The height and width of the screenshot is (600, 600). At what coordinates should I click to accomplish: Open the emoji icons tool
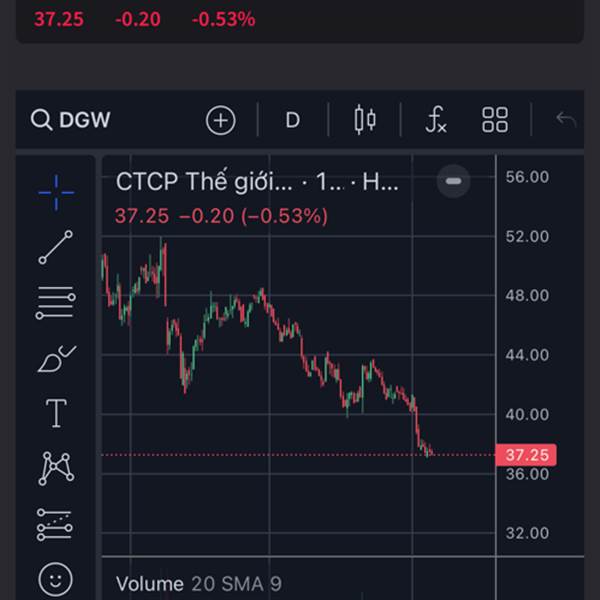click(56, 578)
